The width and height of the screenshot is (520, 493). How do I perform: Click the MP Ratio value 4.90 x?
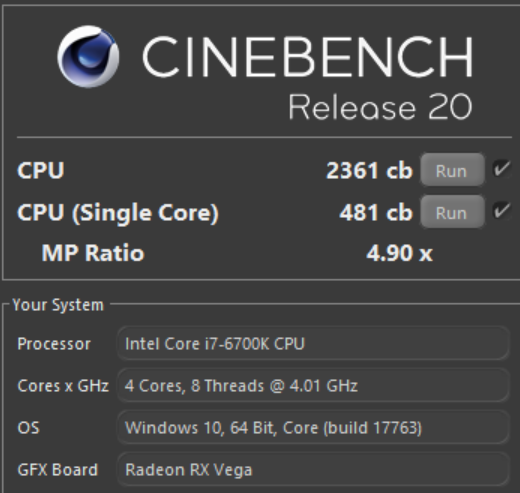tap(399, 253)
